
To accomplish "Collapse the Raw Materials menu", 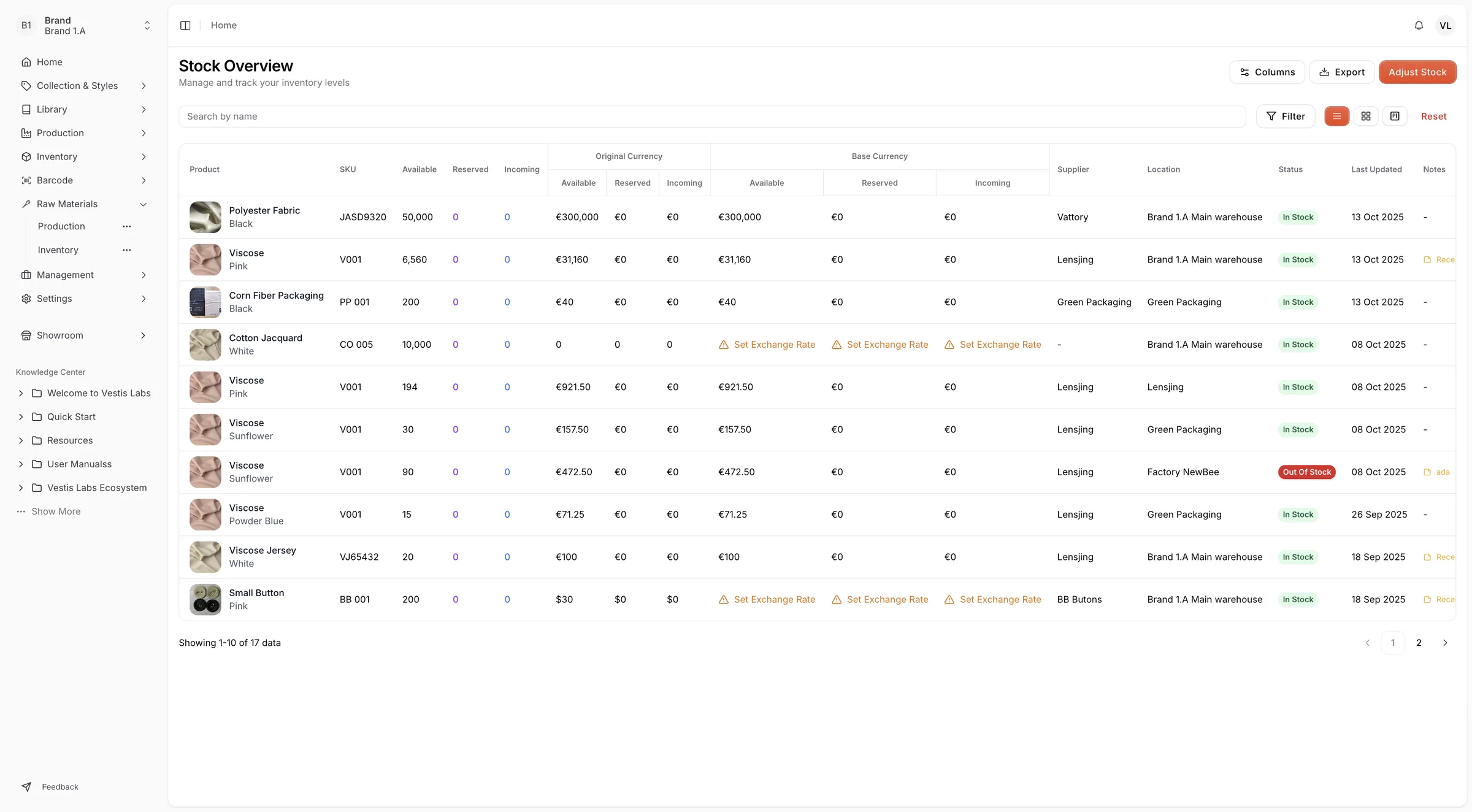I will coord(85,204).
